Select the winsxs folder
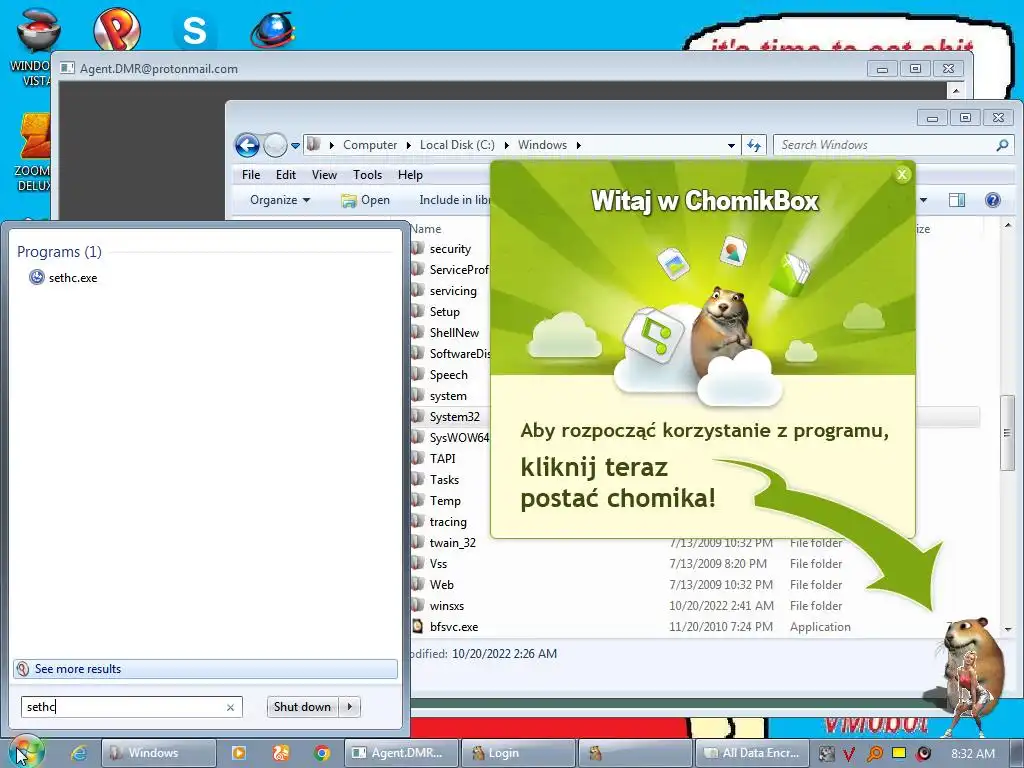This screenshot has width=1024, height=768. tap(447, 605)
